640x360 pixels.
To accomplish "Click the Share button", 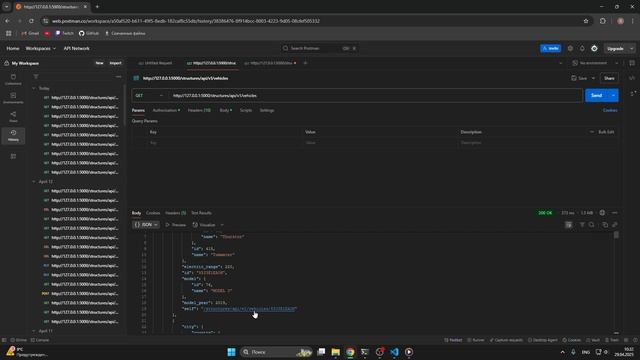I will point(609,78).
